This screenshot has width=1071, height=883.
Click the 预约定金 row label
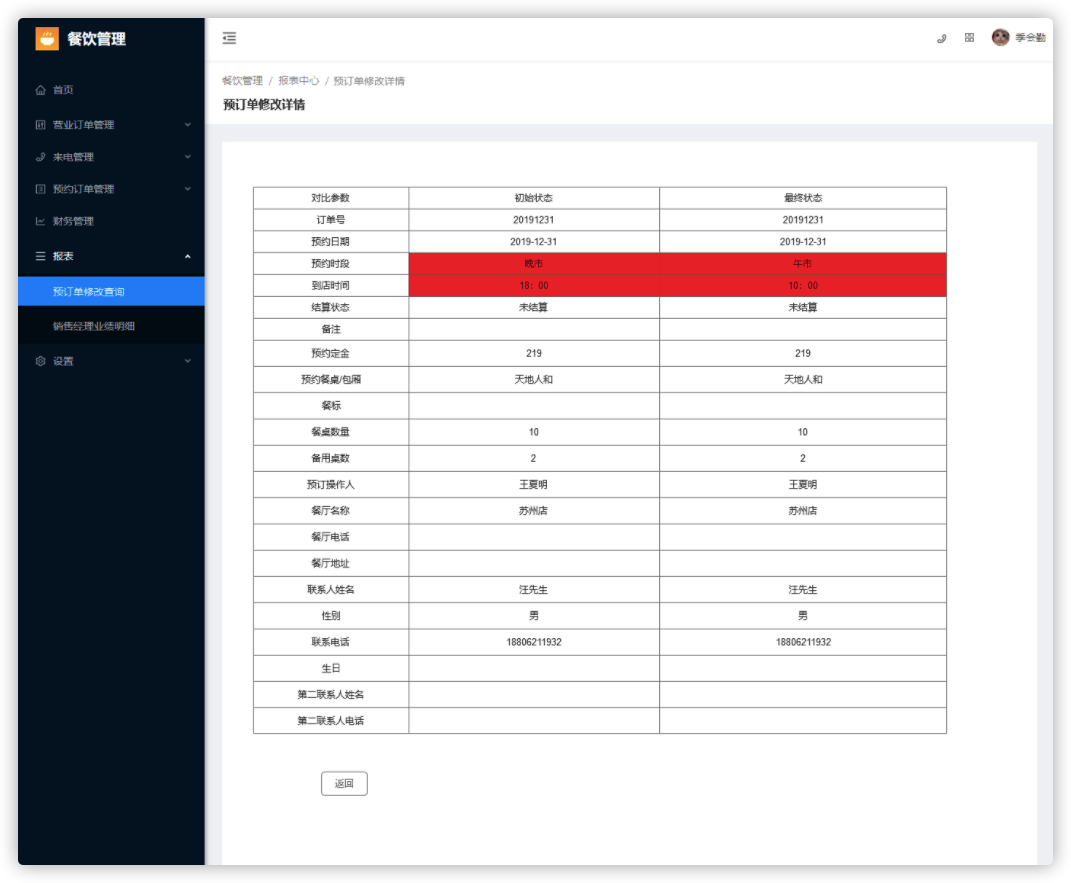point(331,353)
